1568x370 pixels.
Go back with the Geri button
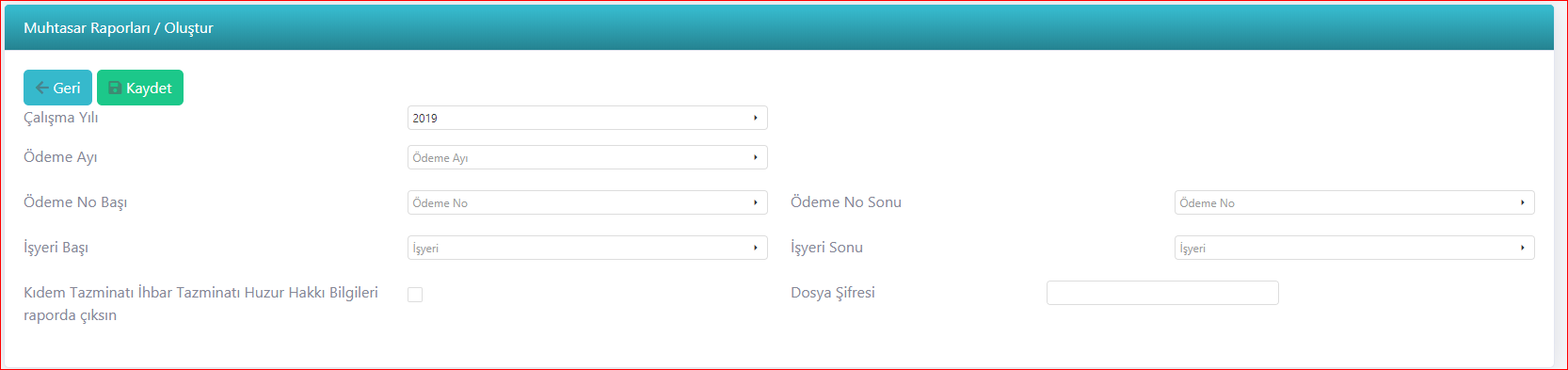click(x=57, y=88)
